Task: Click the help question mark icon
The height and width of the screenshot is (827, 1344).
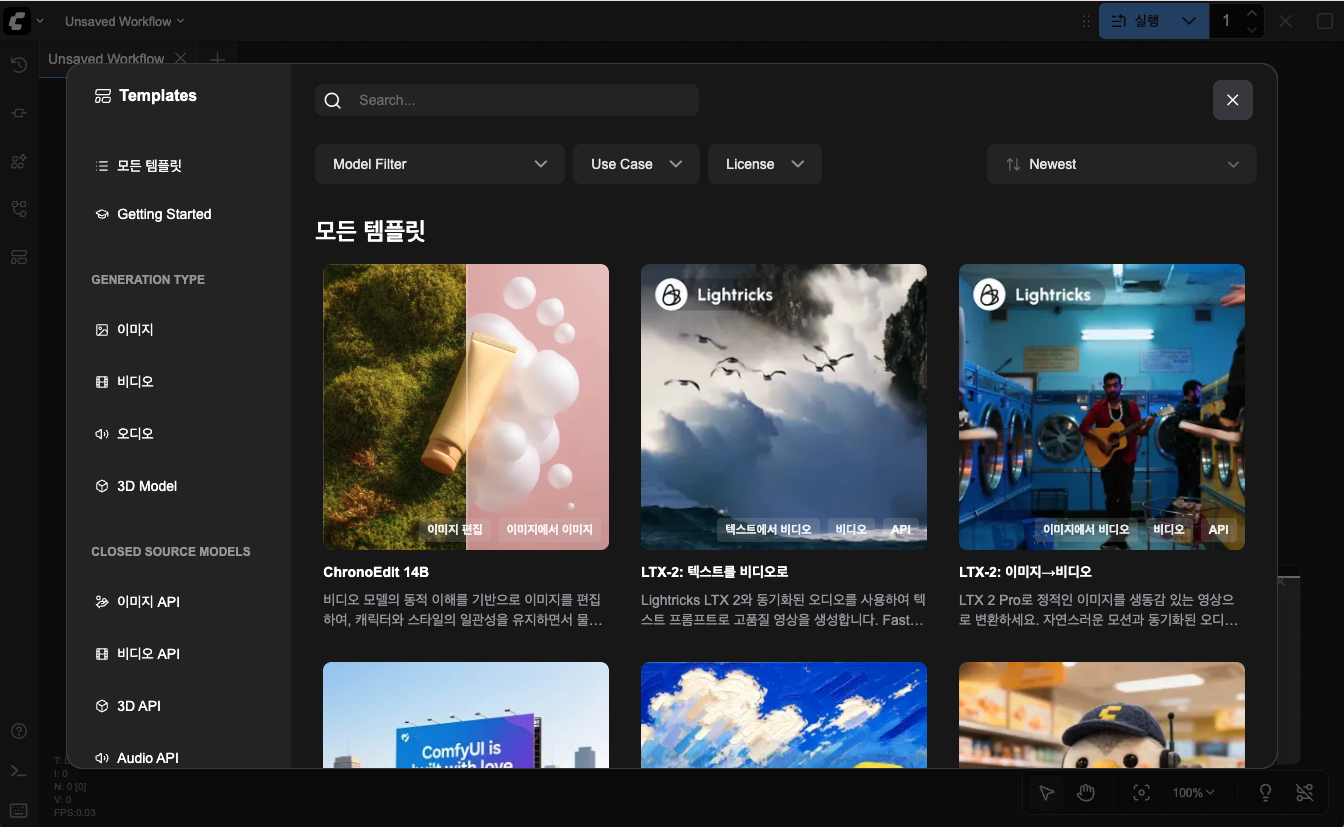Action: click(x=19, y=731)
